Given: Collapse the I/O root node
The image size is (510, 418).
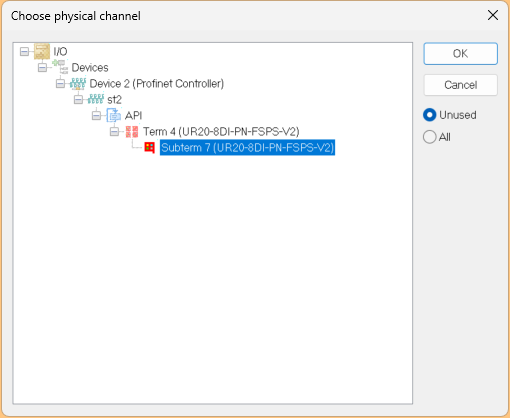Looking at the screenshot, I should click(24, 51).
